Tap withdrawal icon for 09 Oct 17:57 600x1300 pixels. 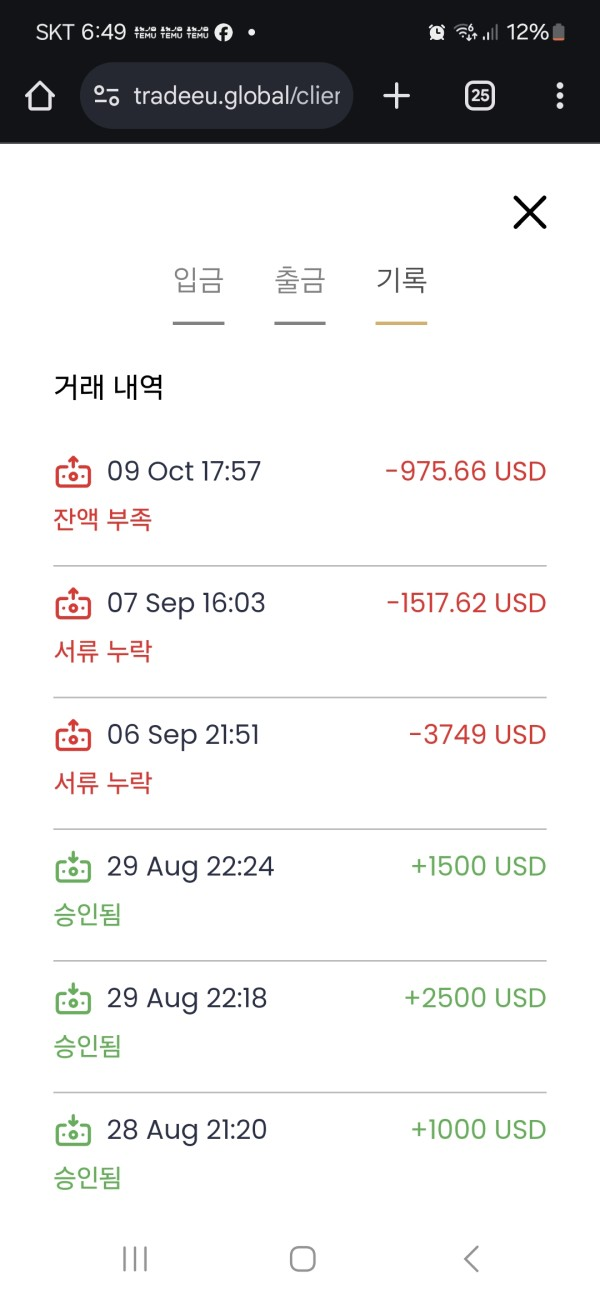coord(73,472)
